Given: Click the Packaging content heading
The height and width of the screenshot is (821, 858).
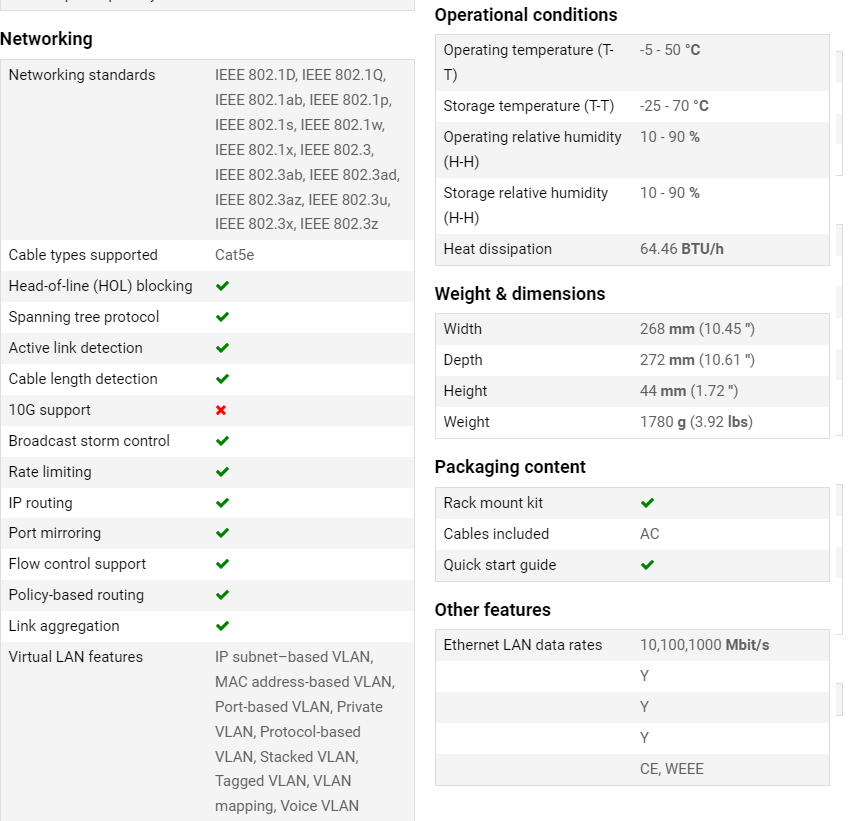Looking at the screenshot, I should point(510,467).
